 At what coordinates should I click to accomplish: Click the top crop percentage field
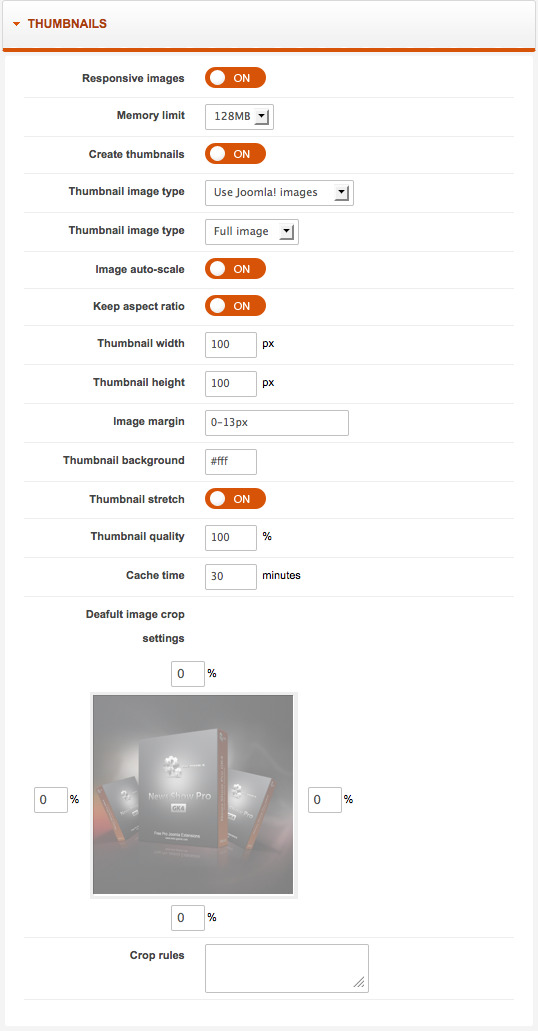[187, 674]
